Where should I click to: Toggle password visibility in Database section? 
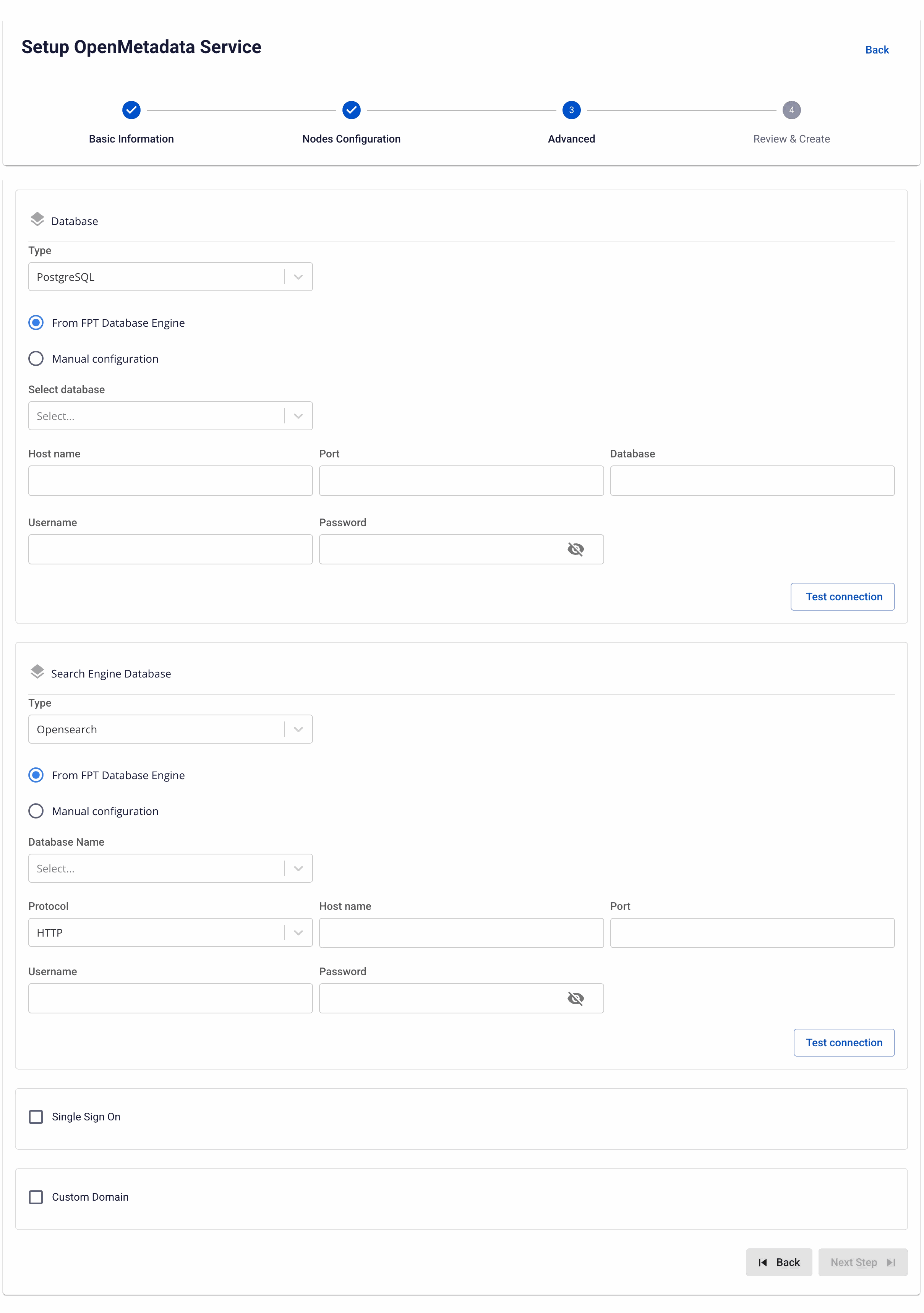[x=575, y=550]
